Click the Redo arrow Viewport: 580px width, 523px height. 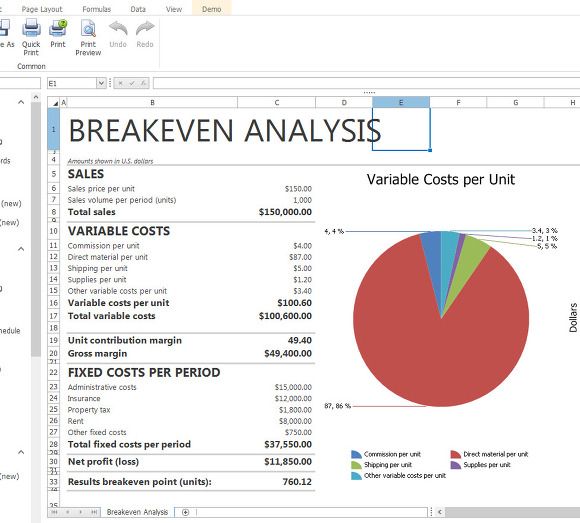145,28
